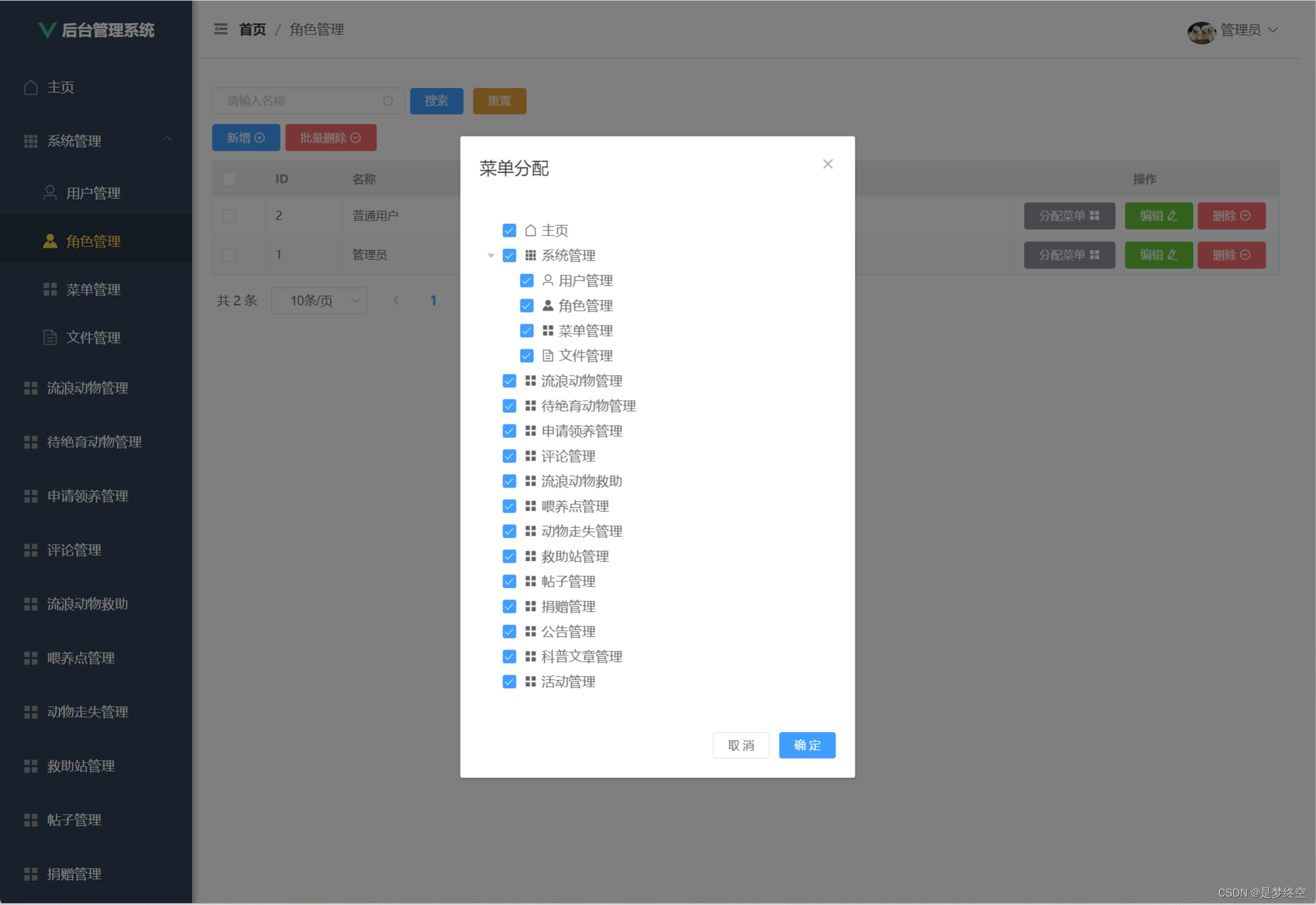Screen dimensions: 1316x905
Task: Click the 主页 home icon in sidebar
Action: [30, 87]
